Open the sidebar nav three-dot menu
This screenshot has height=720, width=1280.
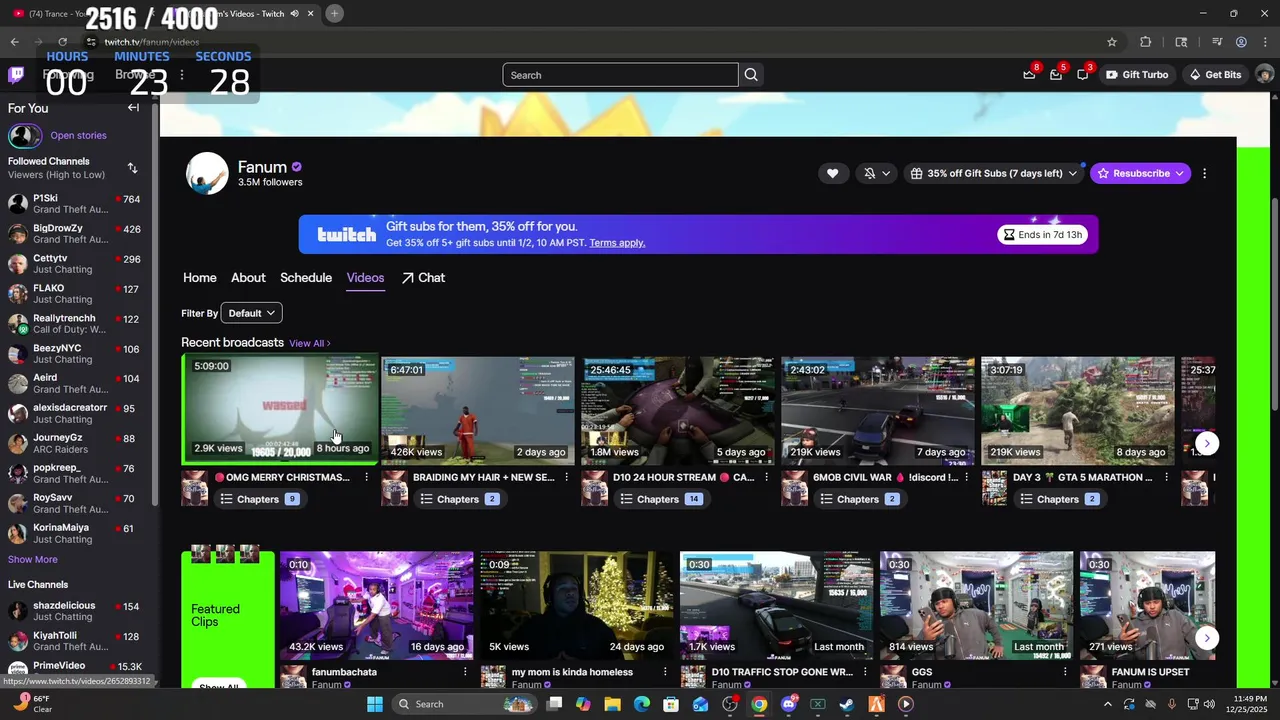(181, 75)
